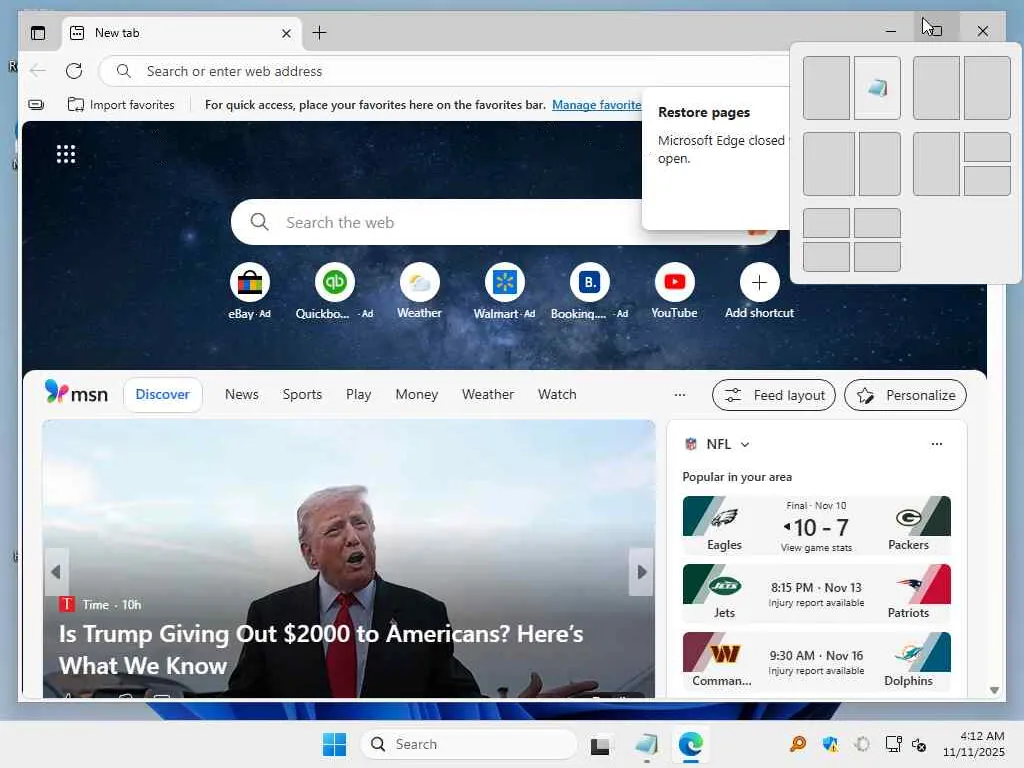
Task: Click Import favorites
Action: tap(121, 104)
